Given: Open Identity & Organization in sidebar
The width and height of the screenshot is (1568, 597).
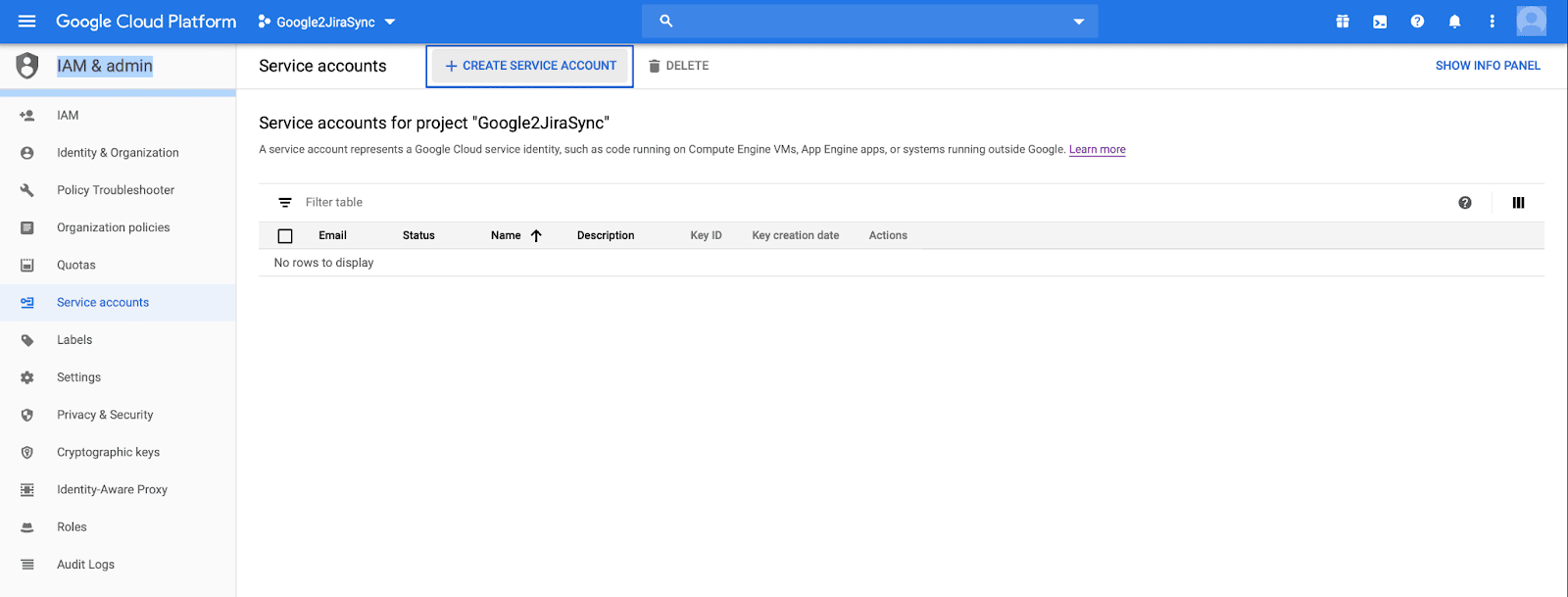Looking at the screenshot, I should coord(118,153).
